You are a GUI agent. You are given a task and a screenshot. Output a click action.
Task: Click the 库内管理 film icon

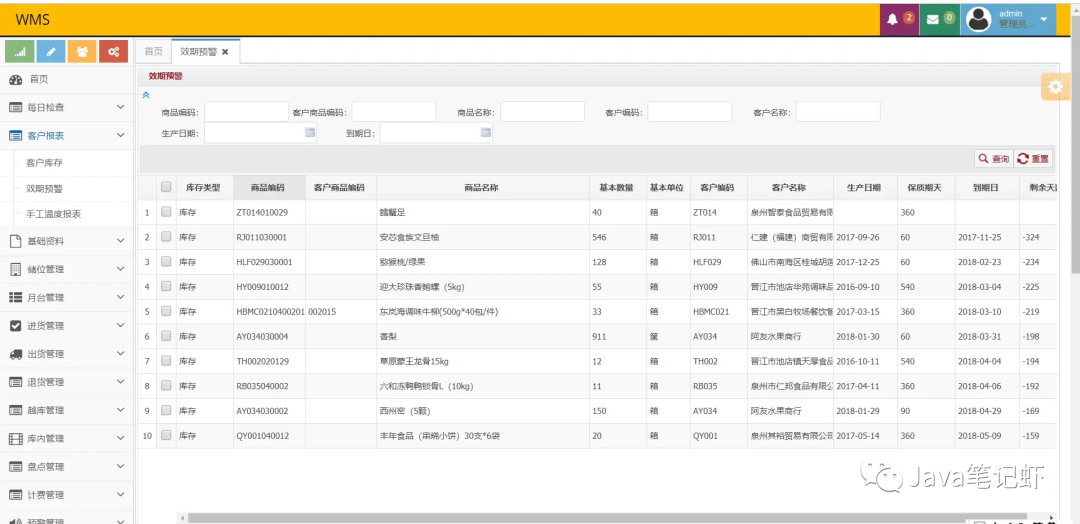point(15,439)
